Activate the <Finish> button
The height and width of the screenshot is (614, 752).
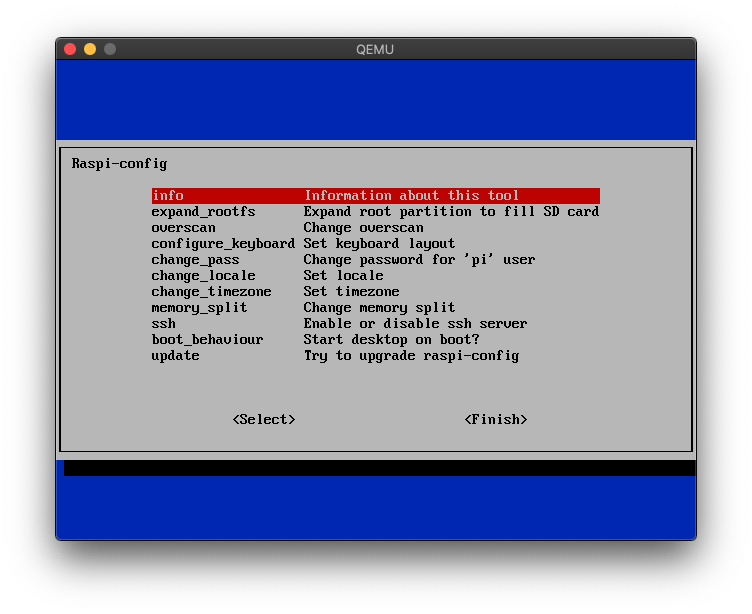click(x=496, y=420)
